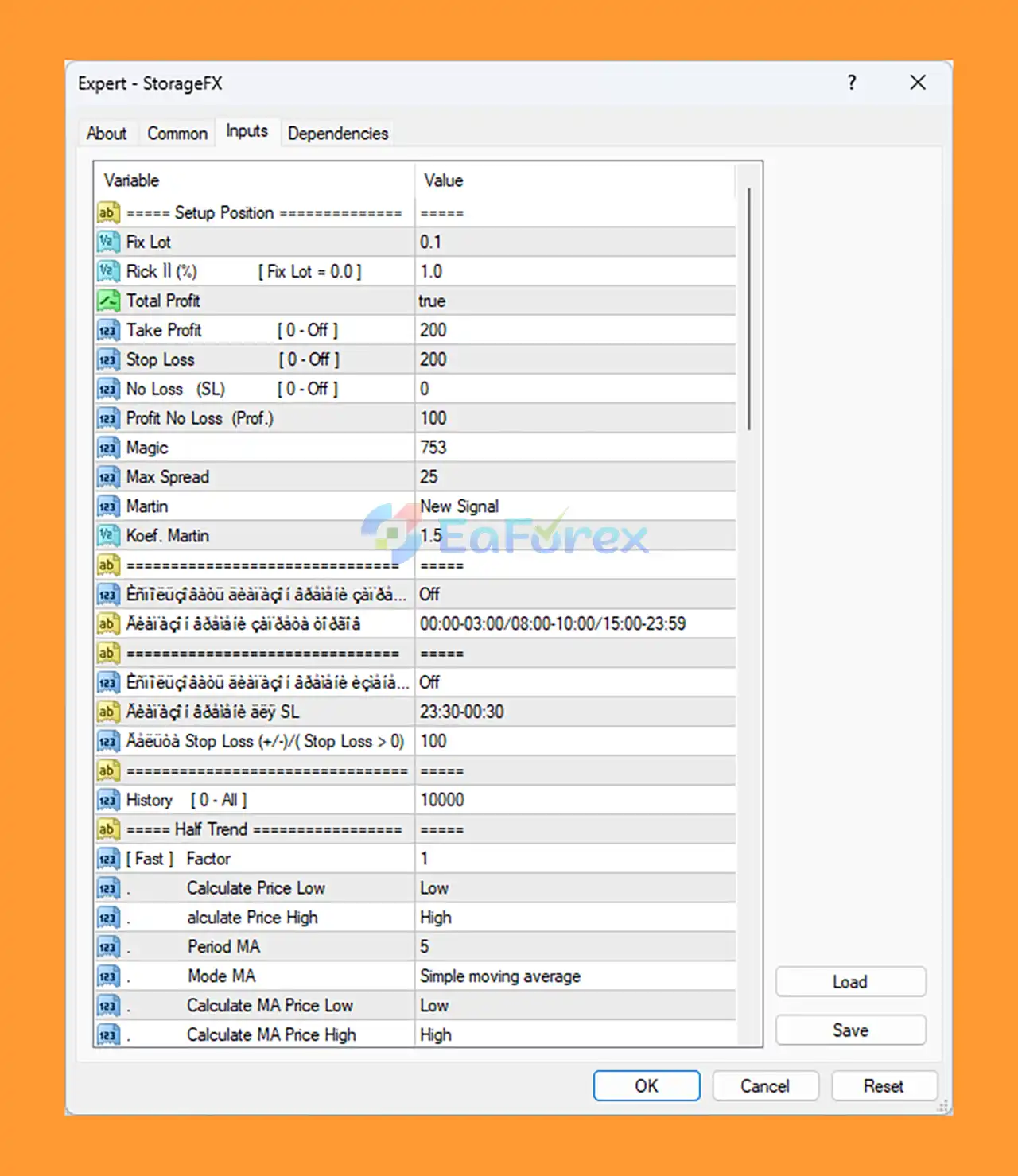Click the icon beside Magic variable
This screenshot has width=1018, height=1176.
click(x=107, y=448)
